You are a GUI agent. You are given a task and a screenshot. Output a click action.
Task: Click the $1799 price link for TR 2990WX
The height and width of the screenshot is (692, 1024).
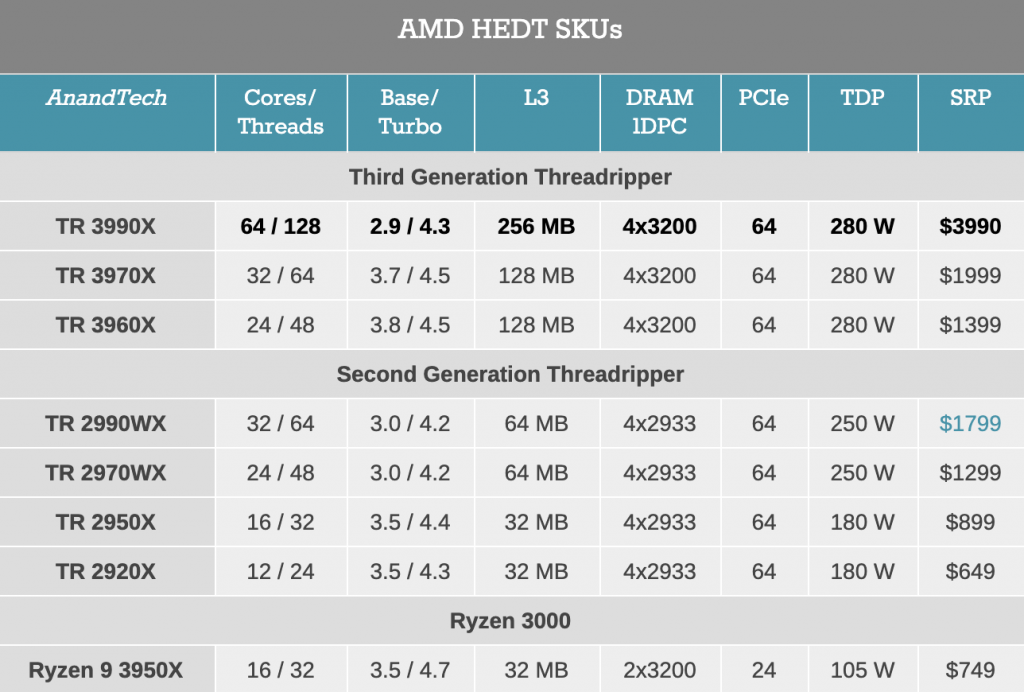tap(970, 424)
